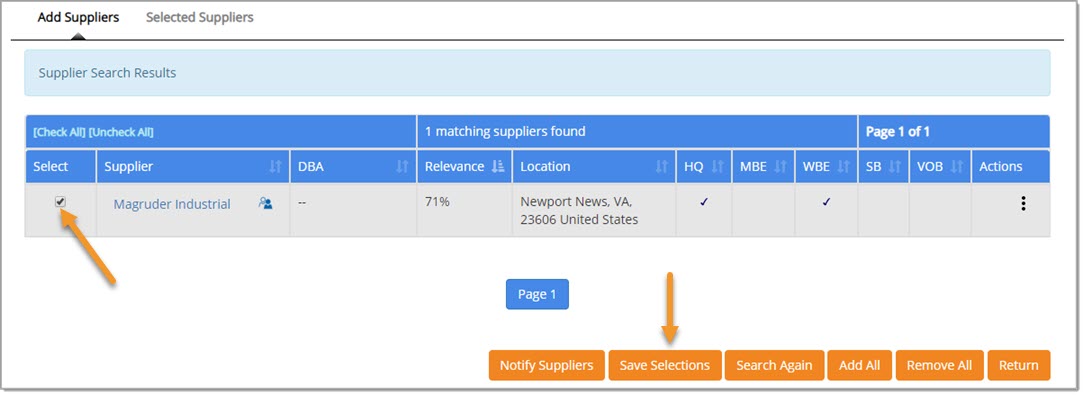Open the three-dot Actions menu for Magruder Industrial
The width and height of the screenshot is (1083, 395).
pyautogui.click(x=1023, y=204)
